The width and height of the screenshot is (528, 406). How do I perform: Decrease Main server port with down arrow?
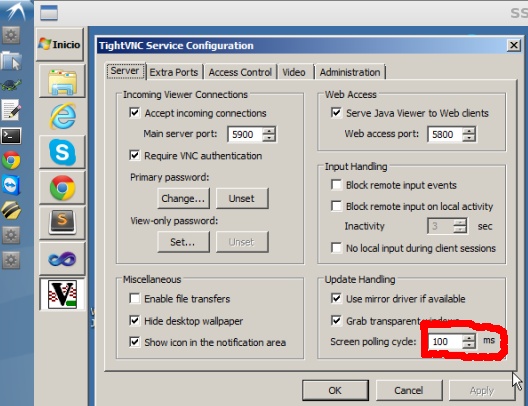point(269,138)
